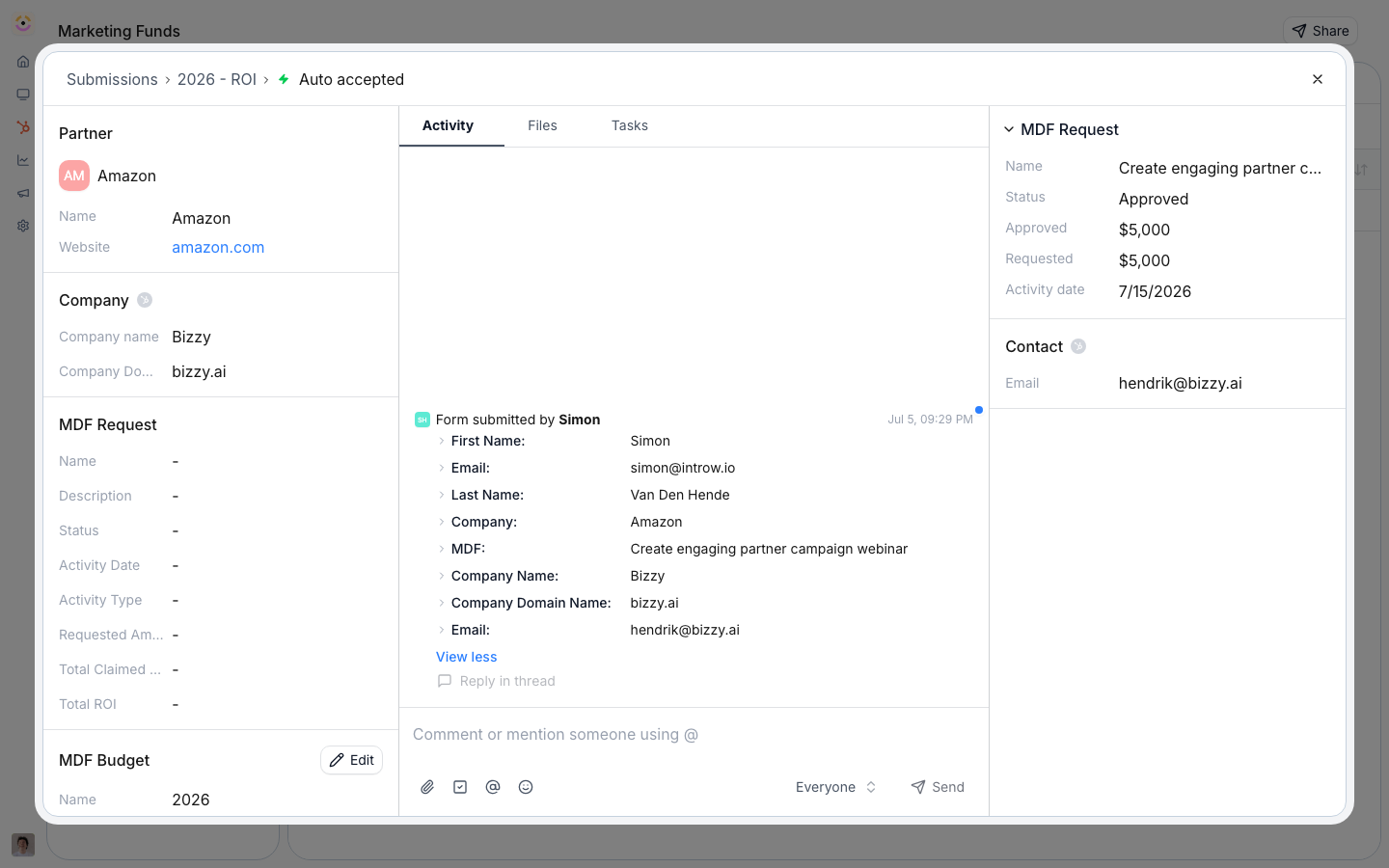Viewport: 1389px width, 868px height.
Task: Click the Company name value Bizzy in the left panel
Action: tap(191, 337)
